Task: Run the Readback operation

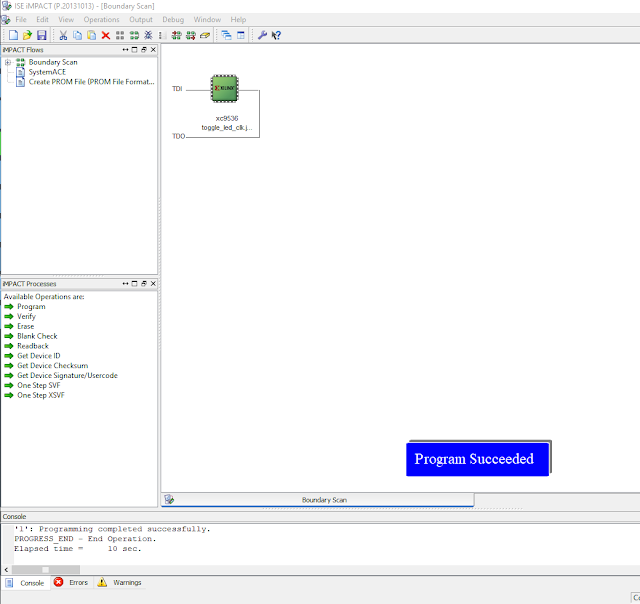Action: click(x=33, y=346)
